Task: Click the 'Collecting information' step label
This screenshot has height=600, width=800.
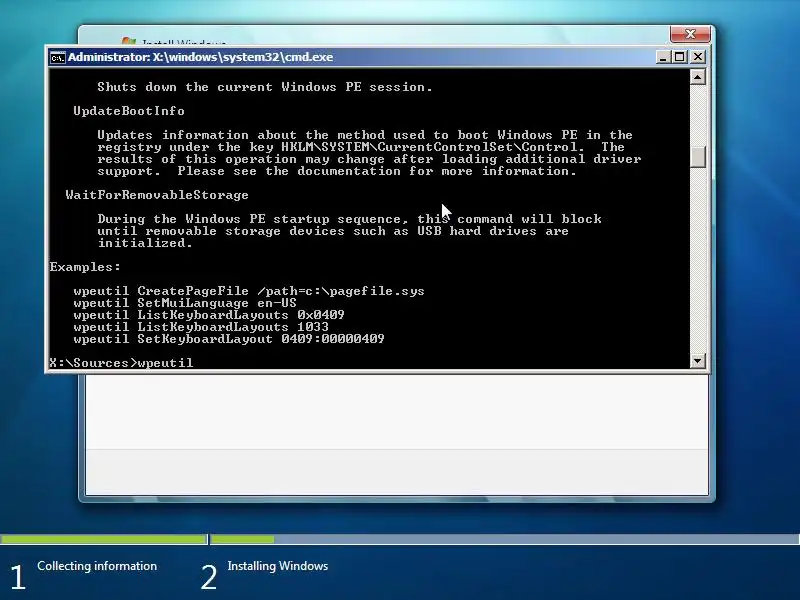Action: point(97,566)
